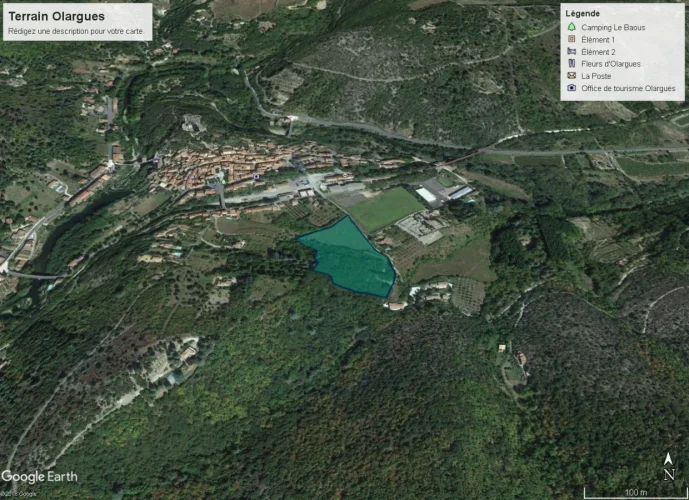Click the 'Rédigez une description' placeholder text
The height and width of the screenshot is (500, 689).
tap(74, 31)
